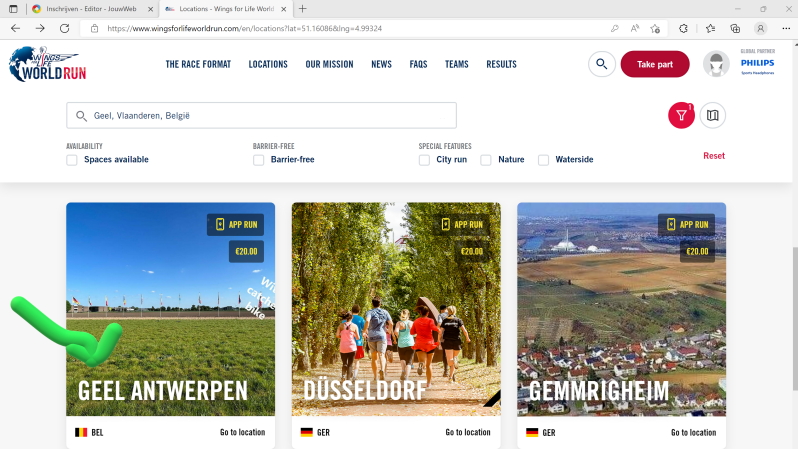Activate Read aloud icon in address bar
Image resolution: width=798 pixels, height=449 pixels.
pyautogui.click(x=635, y=29)
